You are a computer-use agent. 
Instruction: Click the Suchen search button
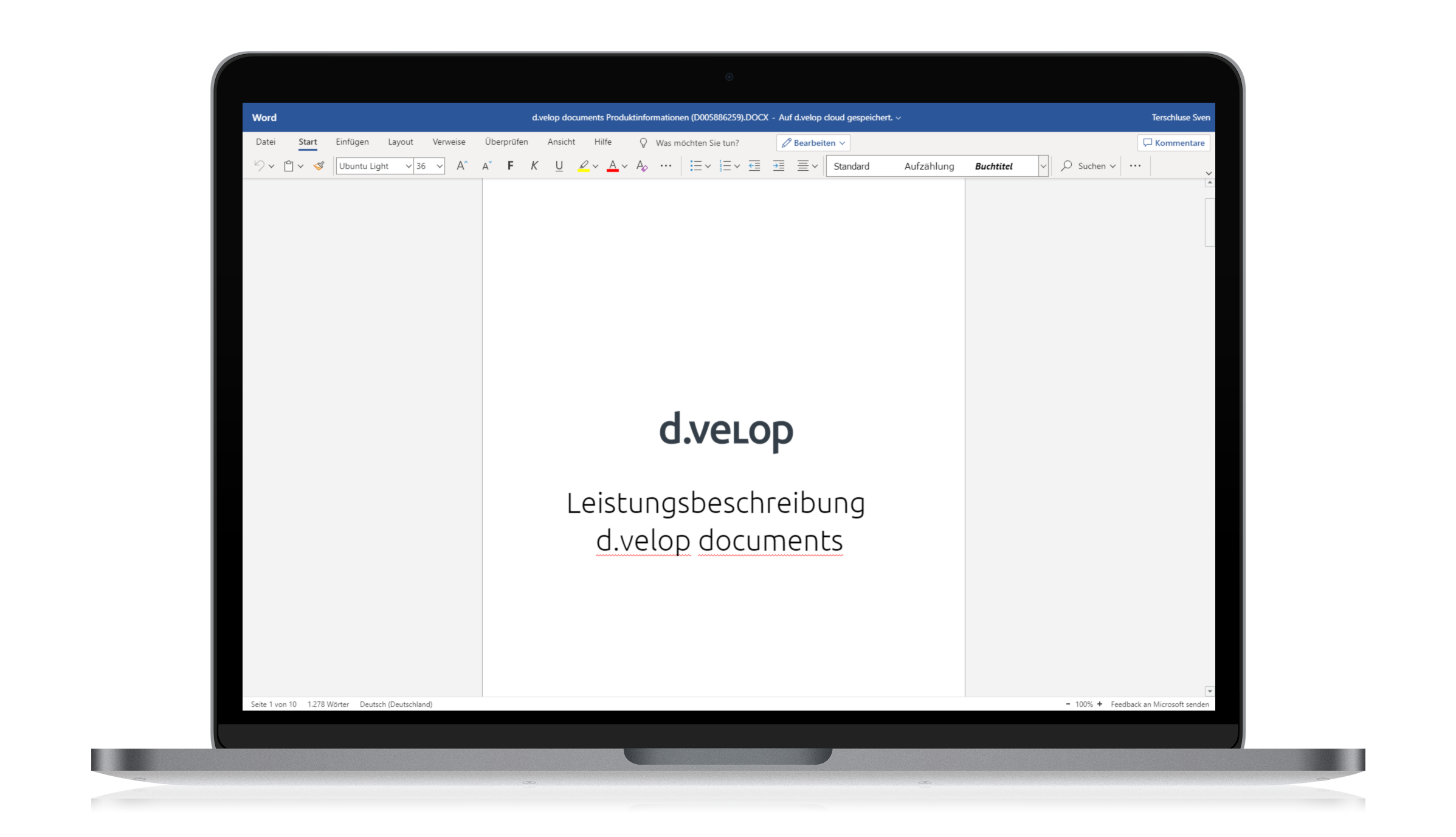(x=1083, y=166)
